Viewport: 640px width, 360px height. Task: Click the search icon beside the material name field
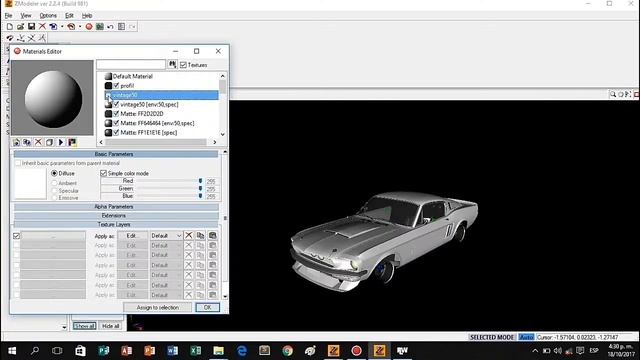pyautogui.click(x=173, y=64)
